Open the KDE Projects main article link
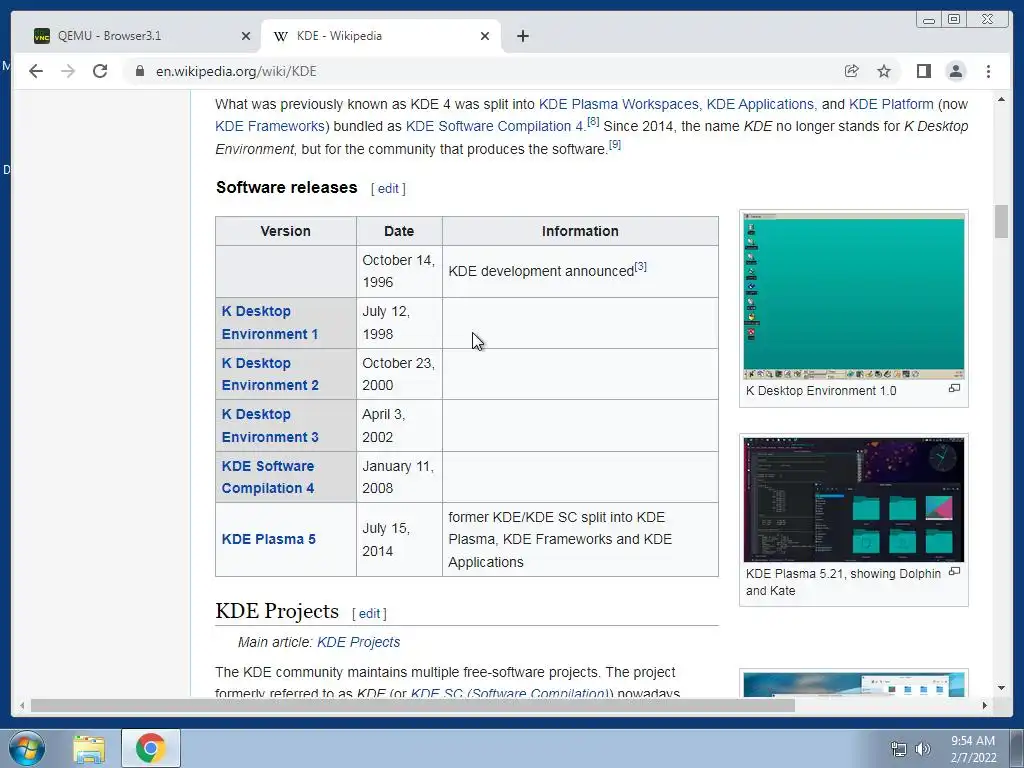This screenshot has width=1024, height=768. pos(359,643)
